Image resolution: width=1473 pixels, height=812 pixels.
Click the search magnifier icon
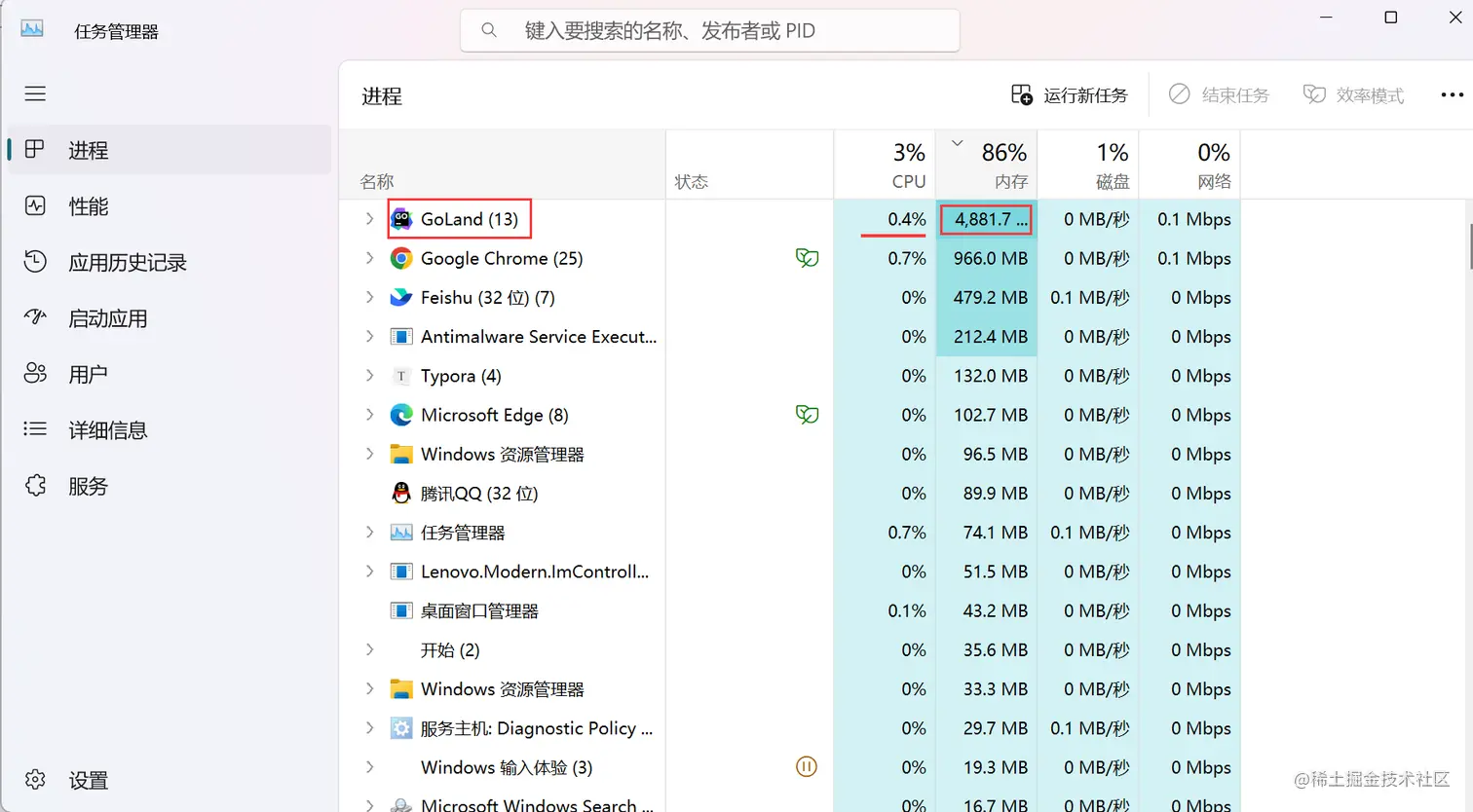click(x=489, y=30)
